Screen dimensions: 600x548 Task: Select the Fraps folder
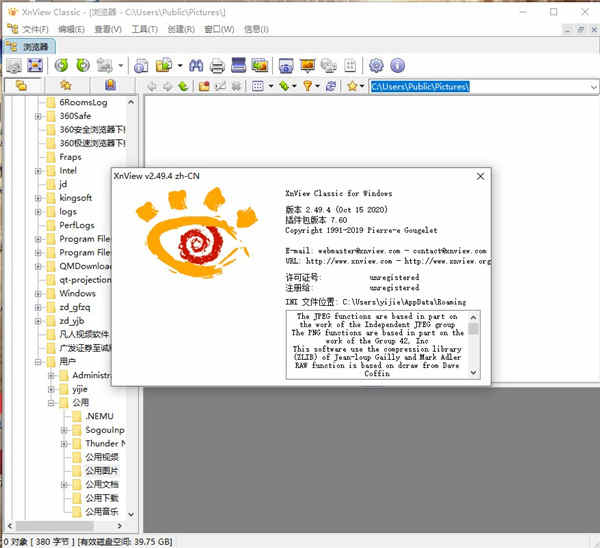[70, 157]
